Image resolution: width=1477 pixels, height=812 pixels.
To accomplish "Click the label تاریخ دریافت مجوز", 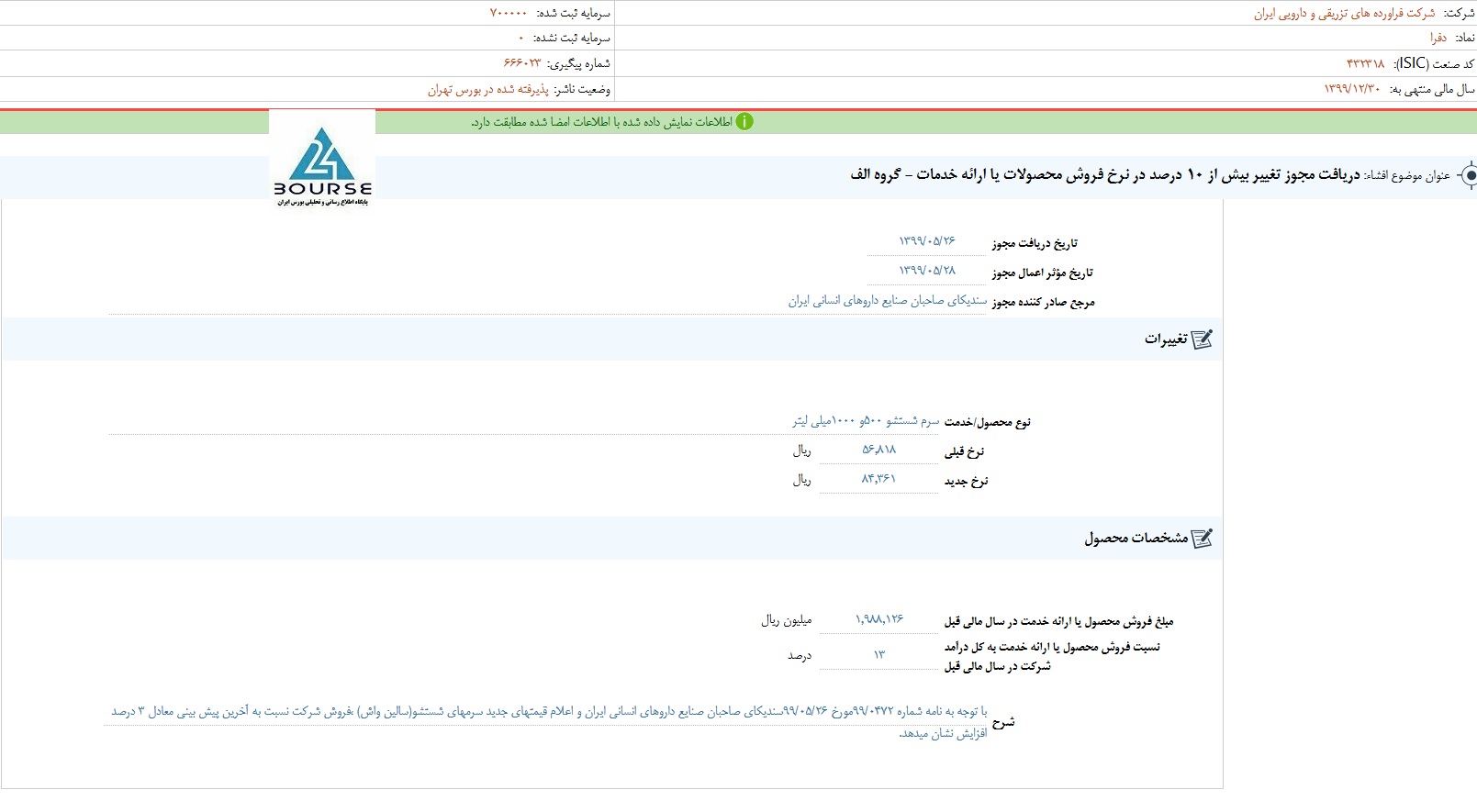I will (1035, 243).
